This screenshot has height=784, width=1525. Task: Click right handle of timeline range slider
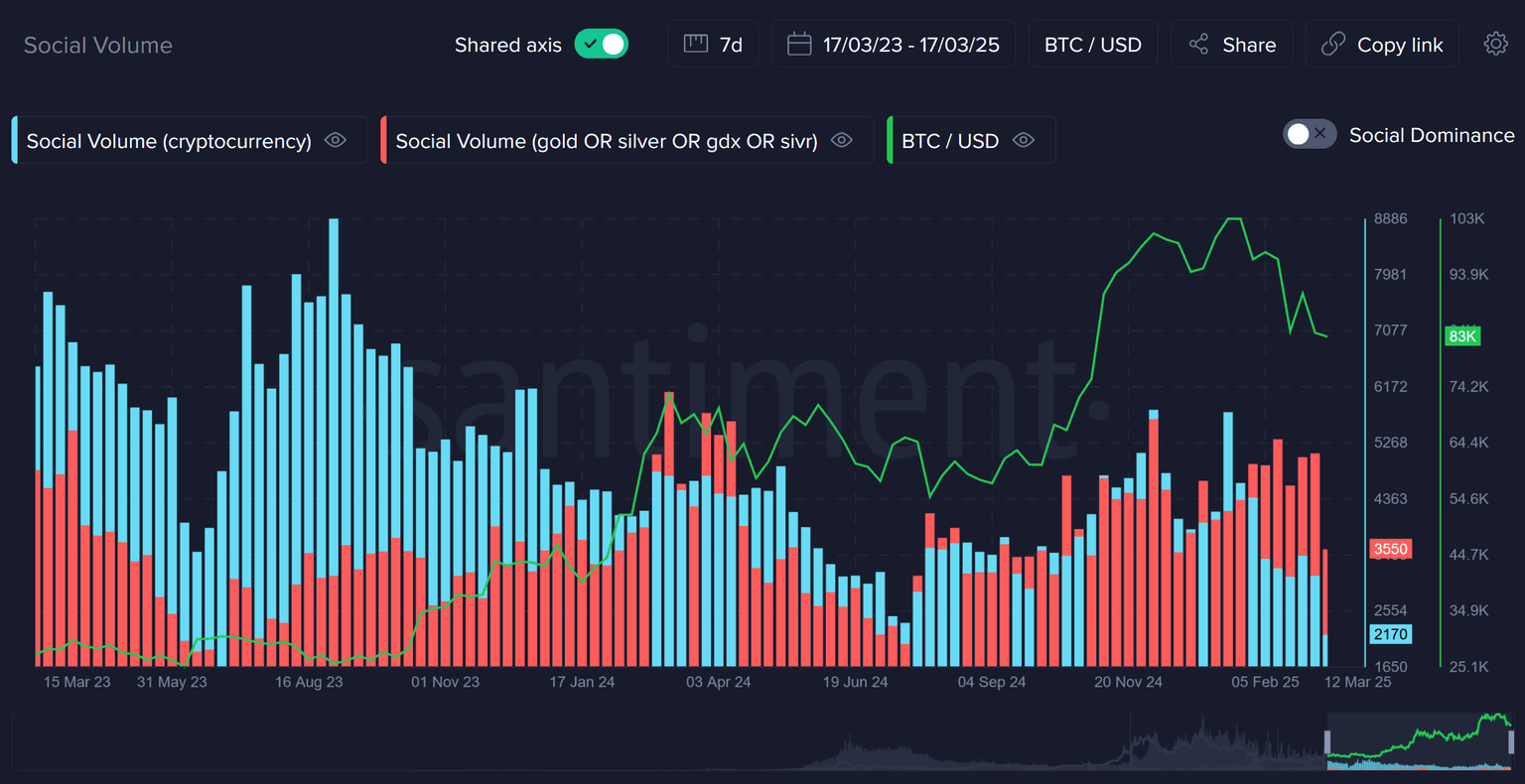(x=1511, y=741)
